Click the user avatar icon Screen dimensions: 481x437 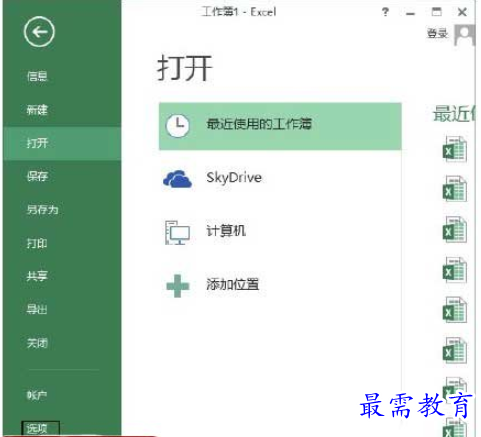[x=465, y=35]
